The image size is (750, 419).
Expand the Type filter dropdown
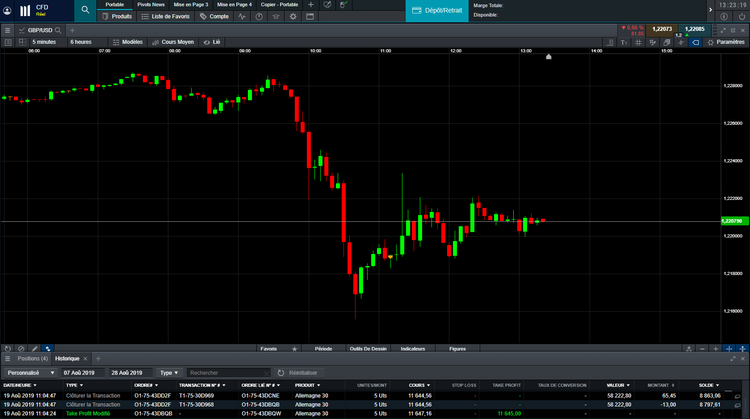(167, 372)
